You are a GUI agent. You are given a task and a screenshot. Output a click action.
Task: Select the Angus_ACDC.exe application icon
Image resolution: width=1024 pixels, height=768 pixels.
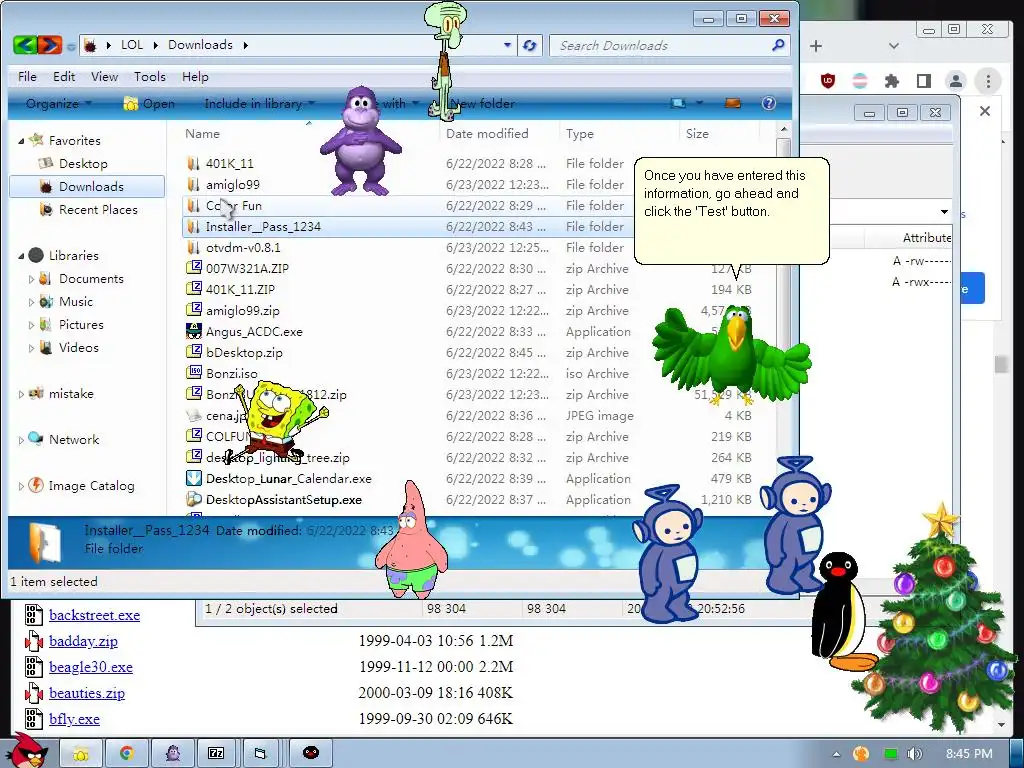point(194,331)
